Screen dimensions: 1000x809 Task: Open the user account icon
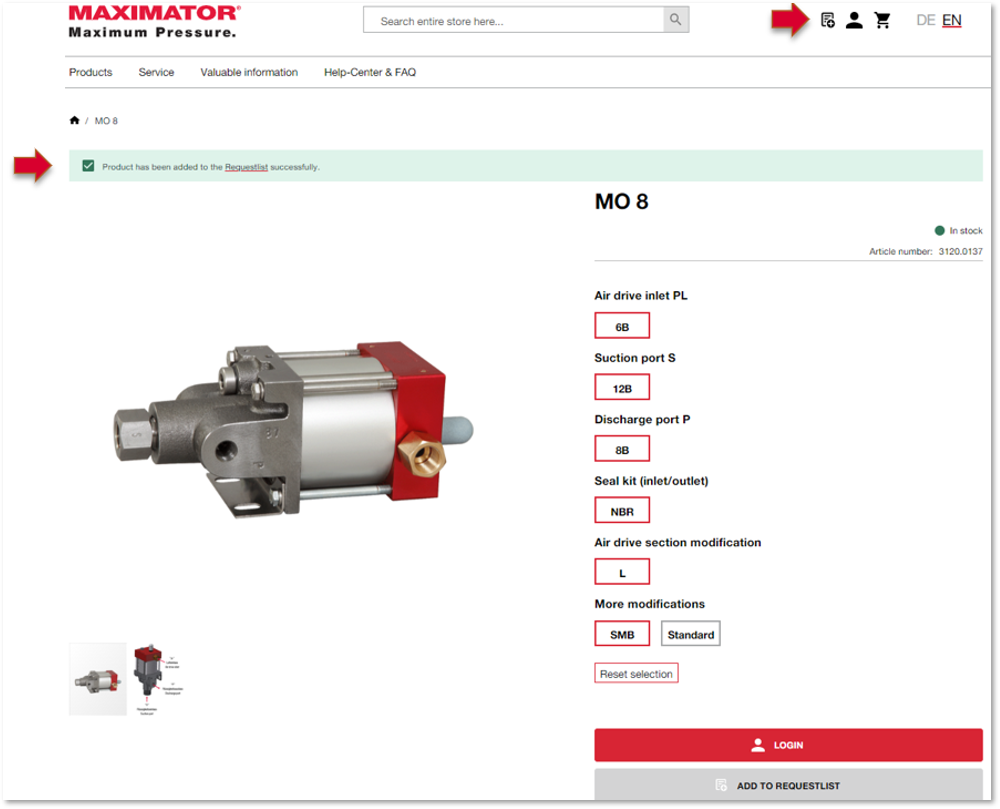pyautogui.click(x=854, y=20)
